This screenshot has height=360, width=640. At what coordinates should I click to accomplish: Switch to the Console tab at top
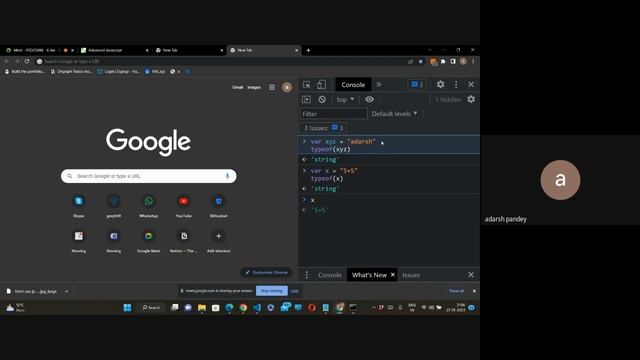[353, 85]
